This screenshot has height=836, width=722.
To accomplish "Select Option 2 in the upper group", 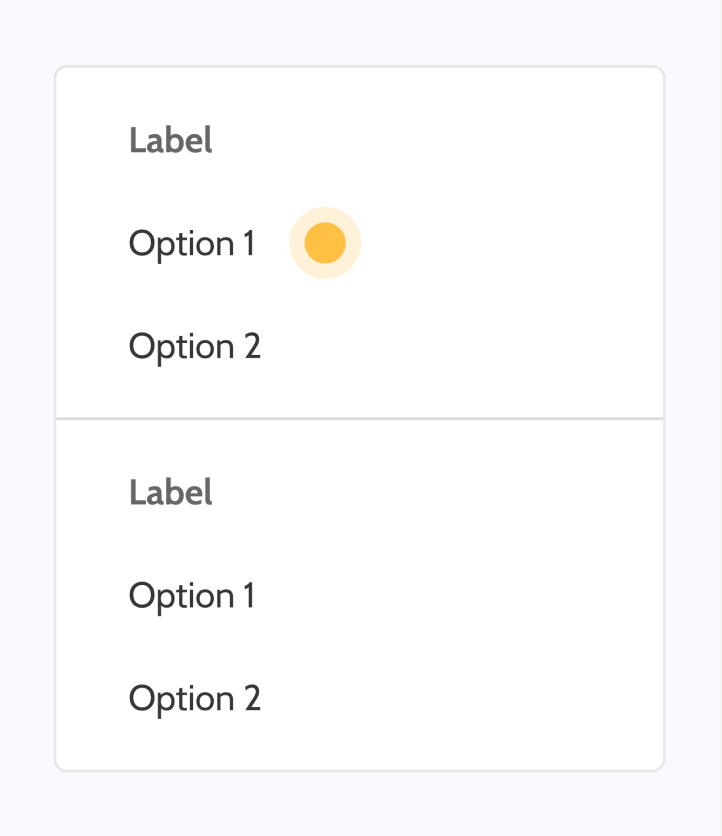I will (x=195, y=347).
